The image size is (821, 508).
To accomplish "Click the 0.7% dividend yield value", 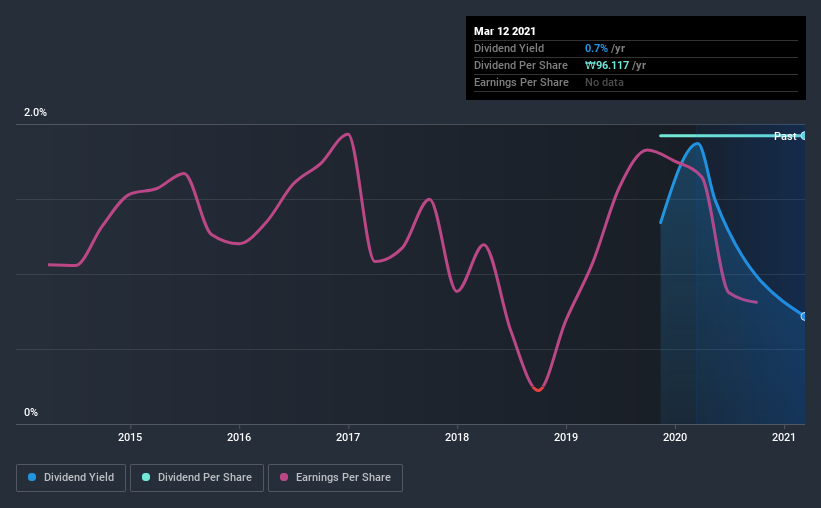I will pos(596,48).
